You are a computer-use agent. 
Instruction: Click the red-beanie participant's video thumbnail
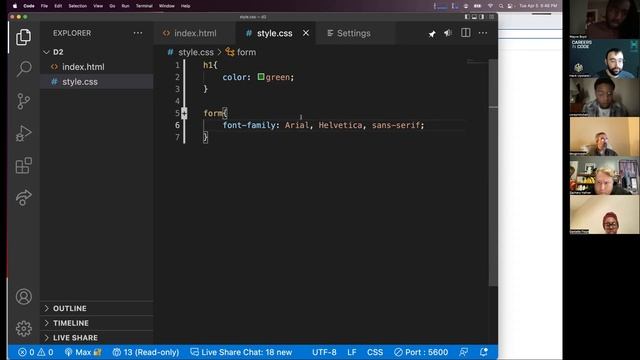[x=604, y=215]
